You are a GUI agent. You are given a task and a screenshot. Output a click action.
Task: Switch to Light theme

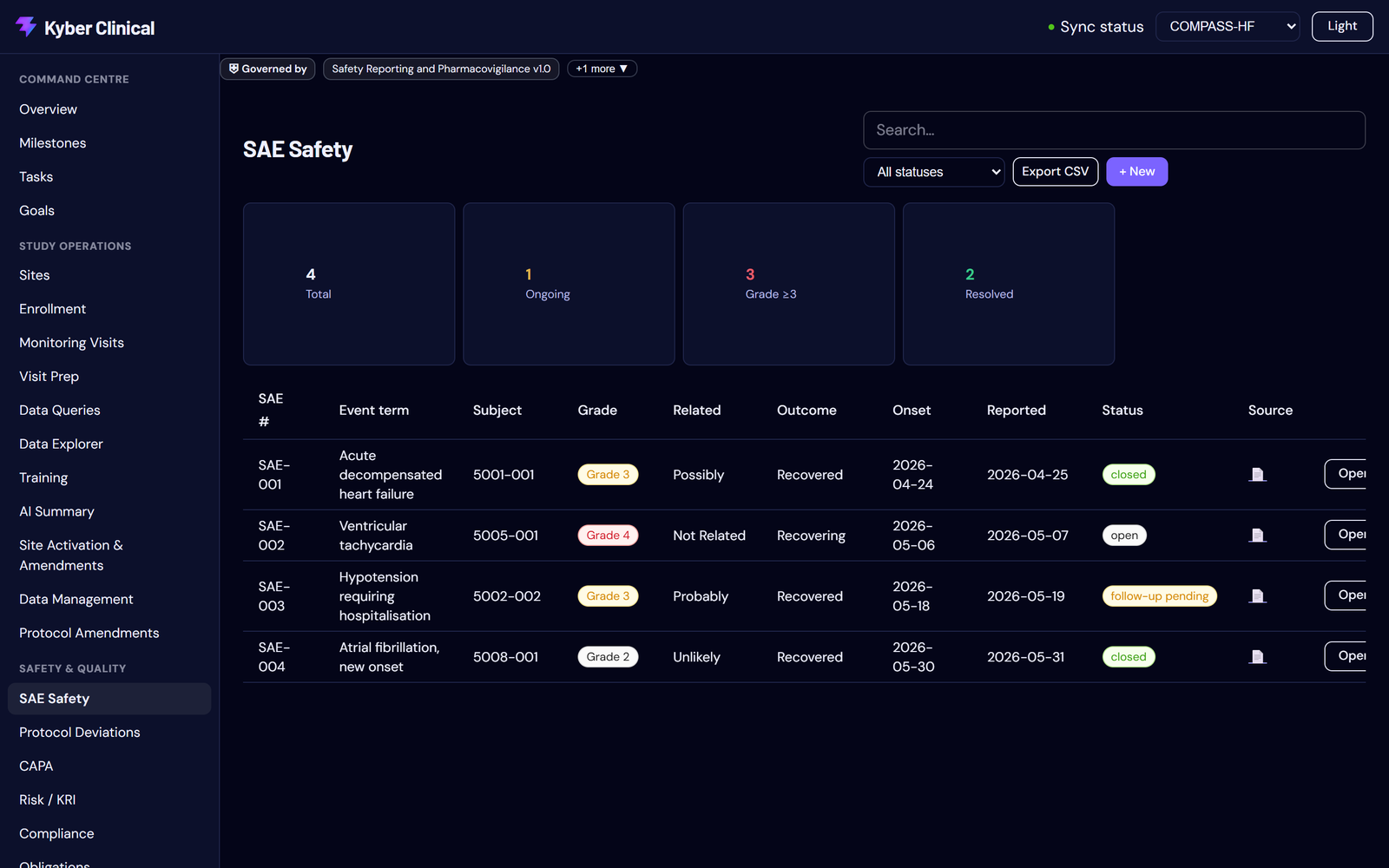[1342, 26]
